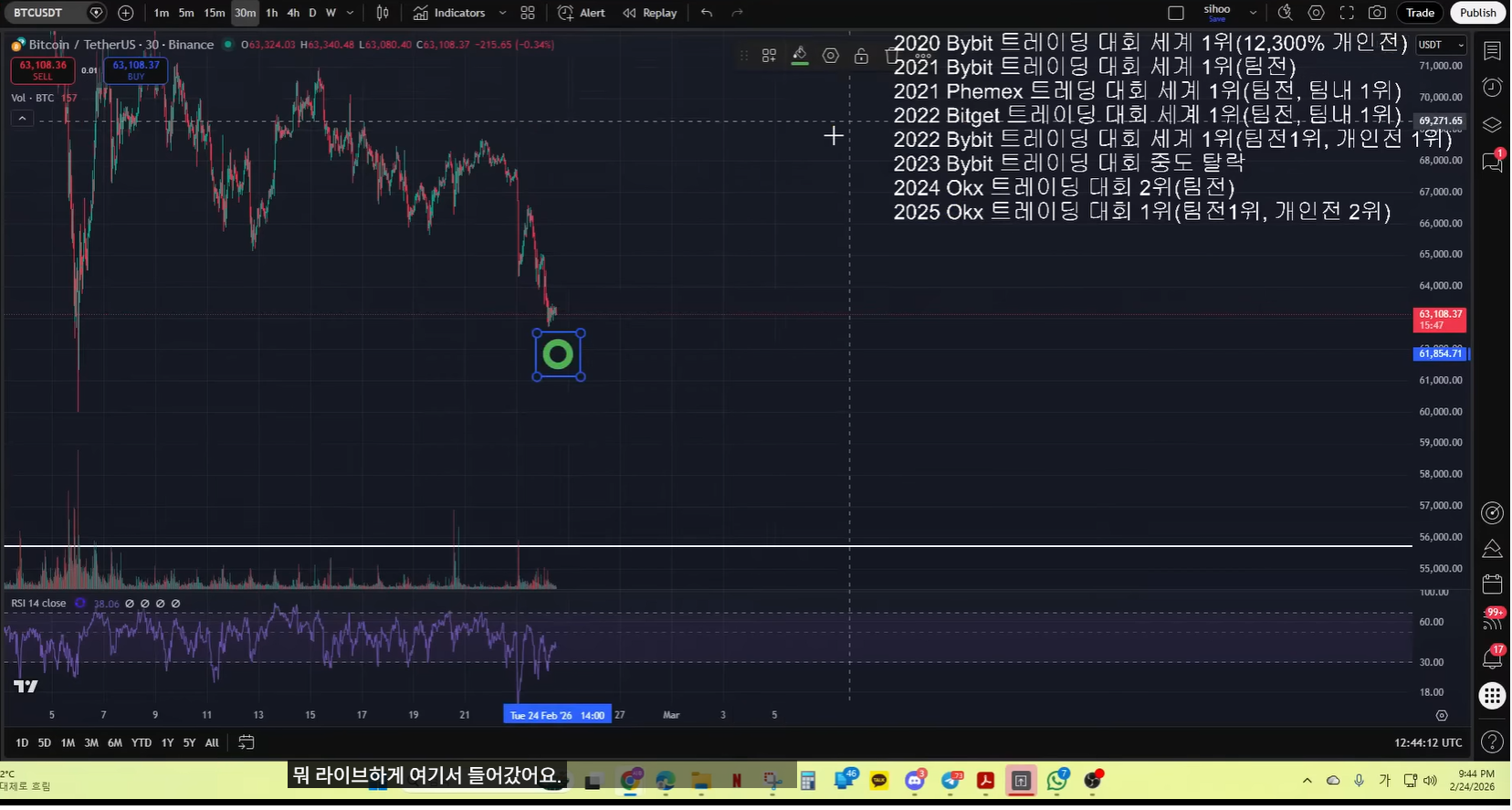
Task: Open WhatsApp from the Windows taskbar
Action: pos(1057,780)
